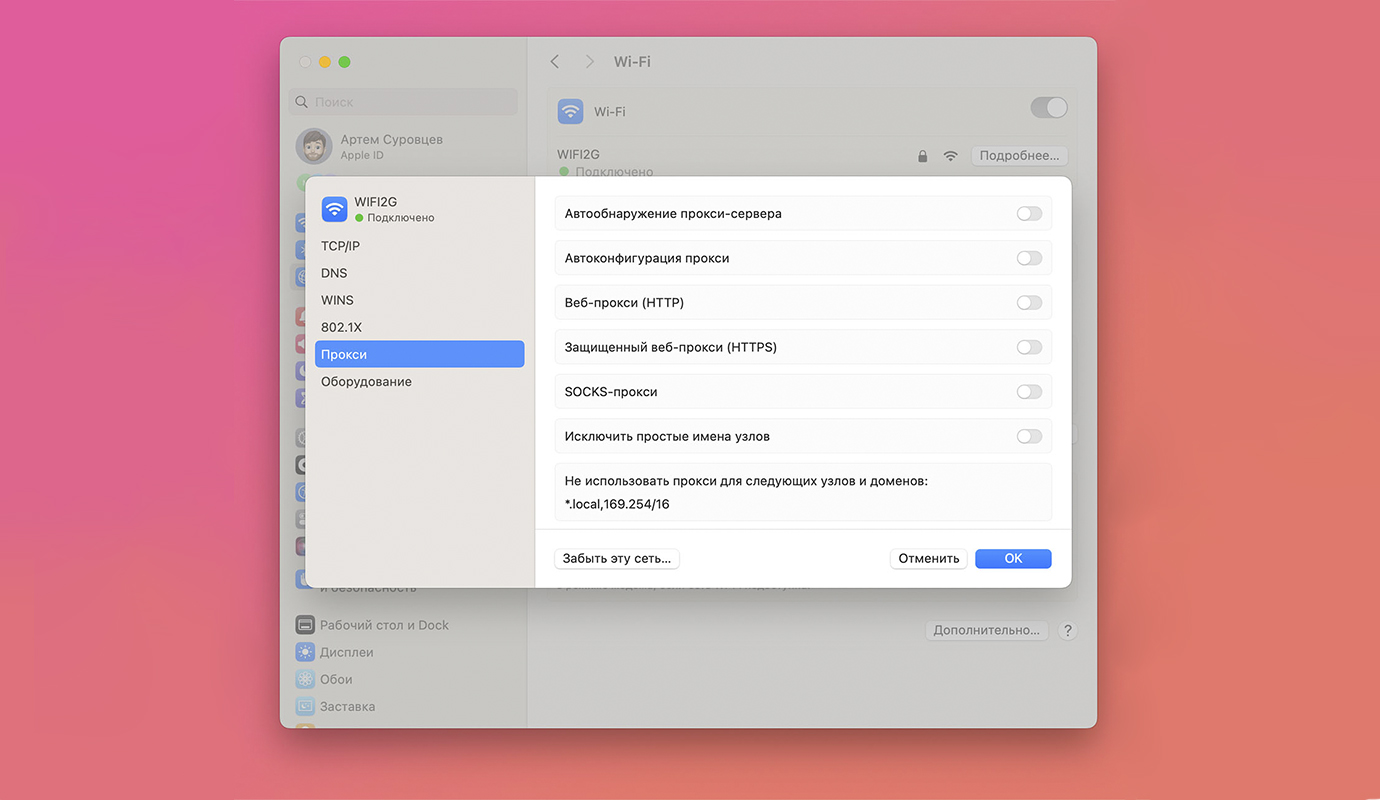This screenshot has height=800, width=1380.
Task: Select the 802.1X section
Action: point(419,327)
